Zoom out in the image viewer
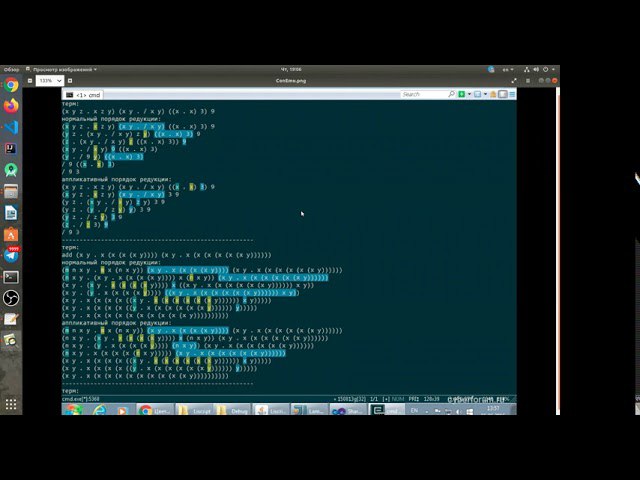 (x=30, y=81)
